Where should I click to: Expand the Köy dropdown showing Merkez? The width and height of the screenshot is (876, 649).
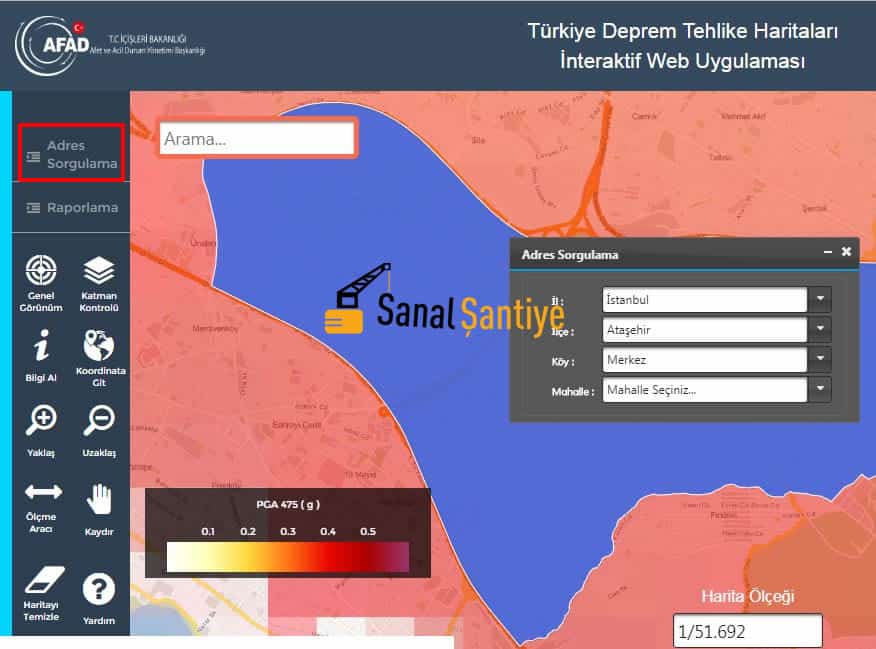click(x=820, y=359)
